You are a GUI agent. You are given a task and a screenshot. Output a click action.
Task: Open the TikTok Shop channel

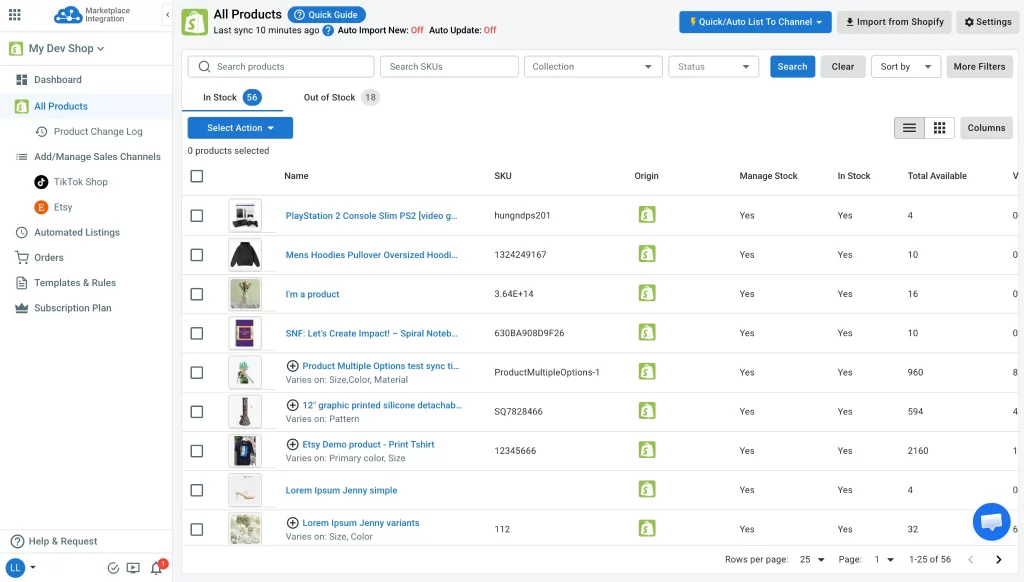pos(71,182)
